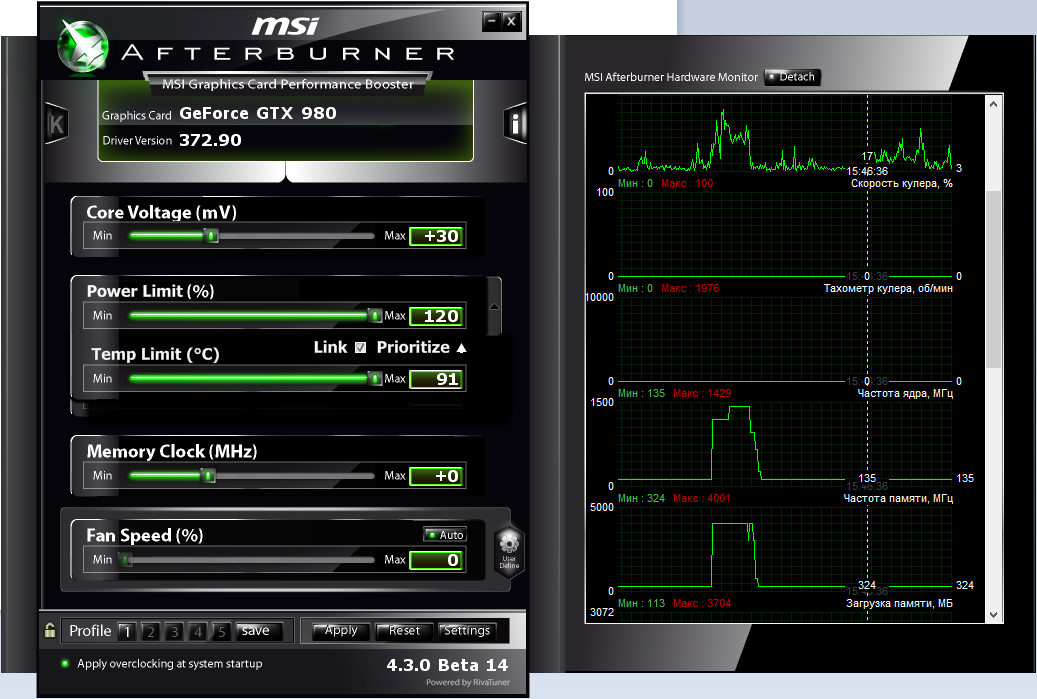The height and width of the screenshot is (699, 1037).
Task: Click the Fan Speed slider handle
Action: [x=126, y=560]
